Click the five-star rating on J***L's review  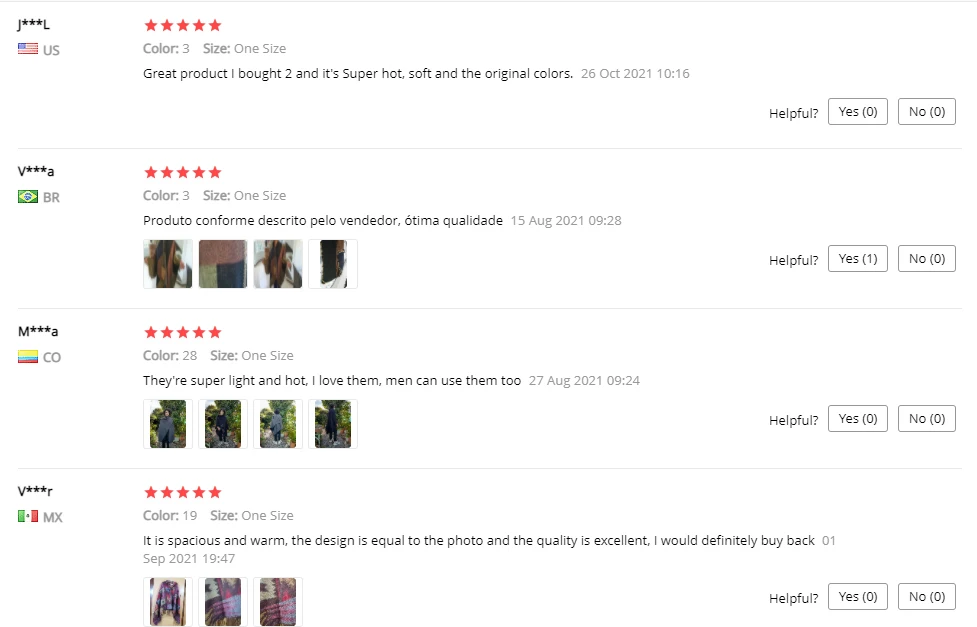(183, 26)
